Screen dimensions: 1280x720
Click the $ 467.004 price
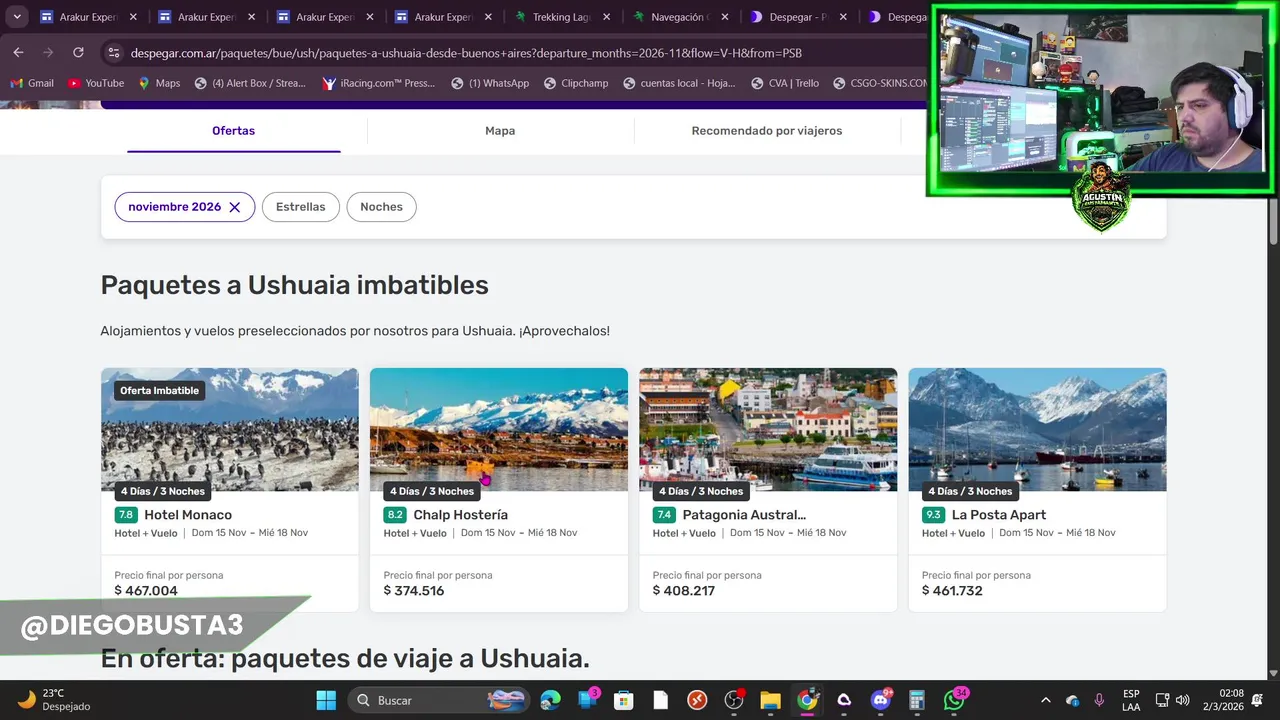tap(146, 591)
